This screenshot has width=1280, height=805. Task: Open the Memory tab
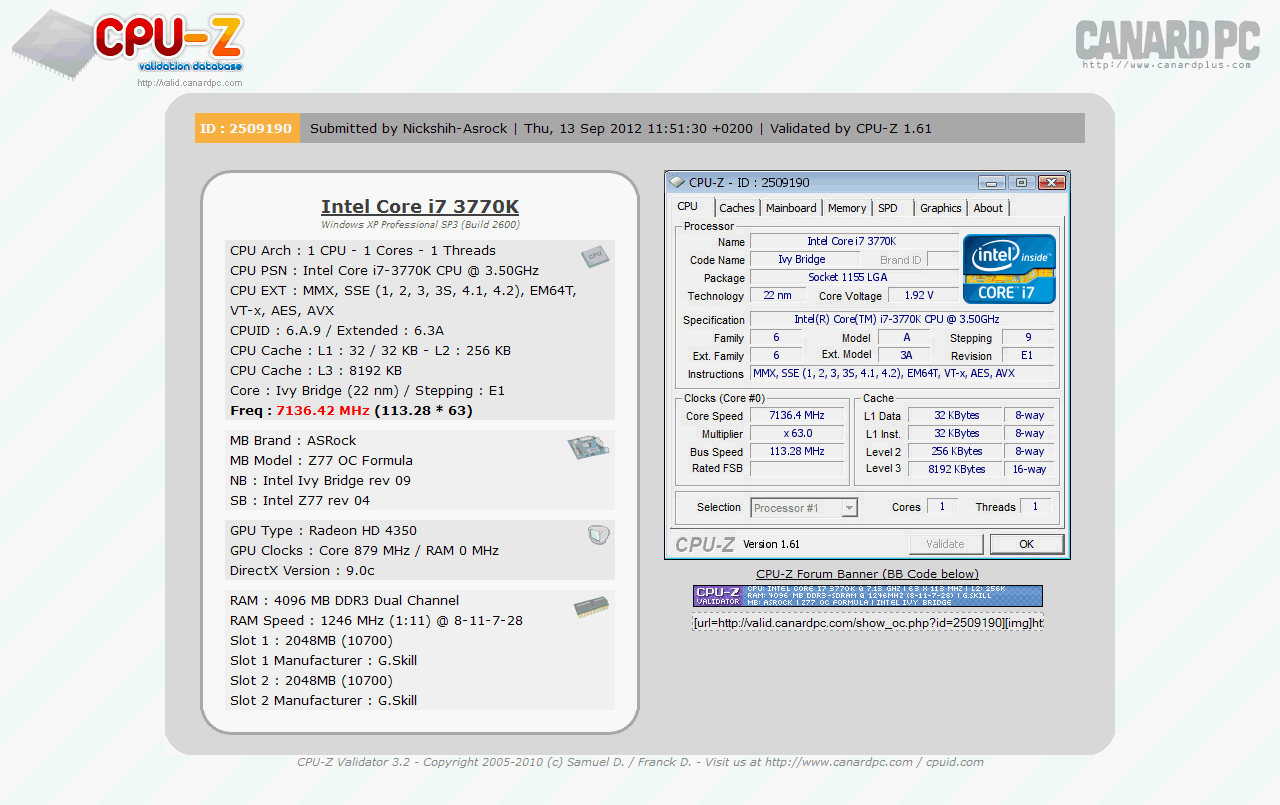pyautogui.click(x=847, y=208)
